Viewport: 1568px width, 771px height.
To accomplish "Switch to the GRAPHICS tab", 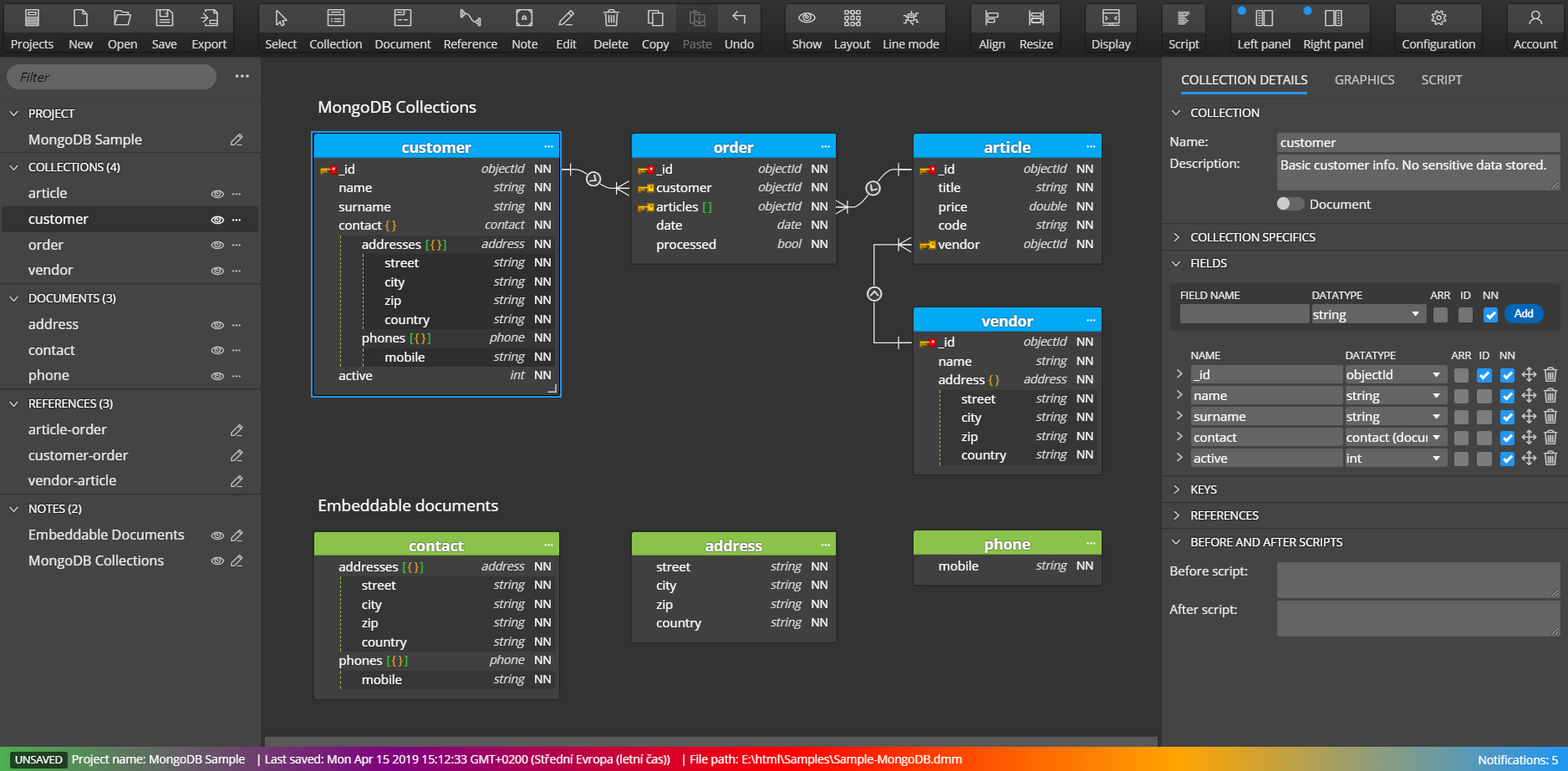I will click(x=1364, y=80).
